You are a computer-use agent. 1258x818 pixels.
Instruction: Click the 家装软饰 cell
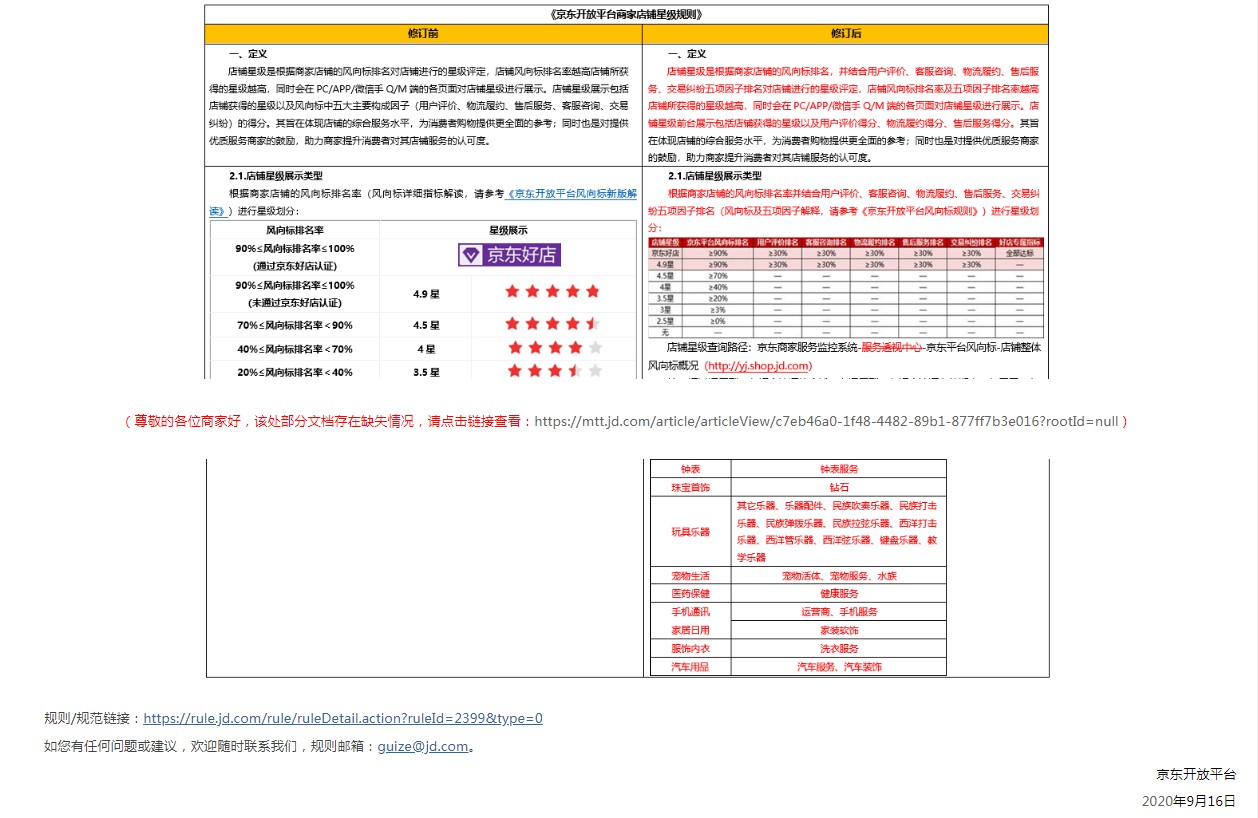pyautogui.click(x=839, y=630)
